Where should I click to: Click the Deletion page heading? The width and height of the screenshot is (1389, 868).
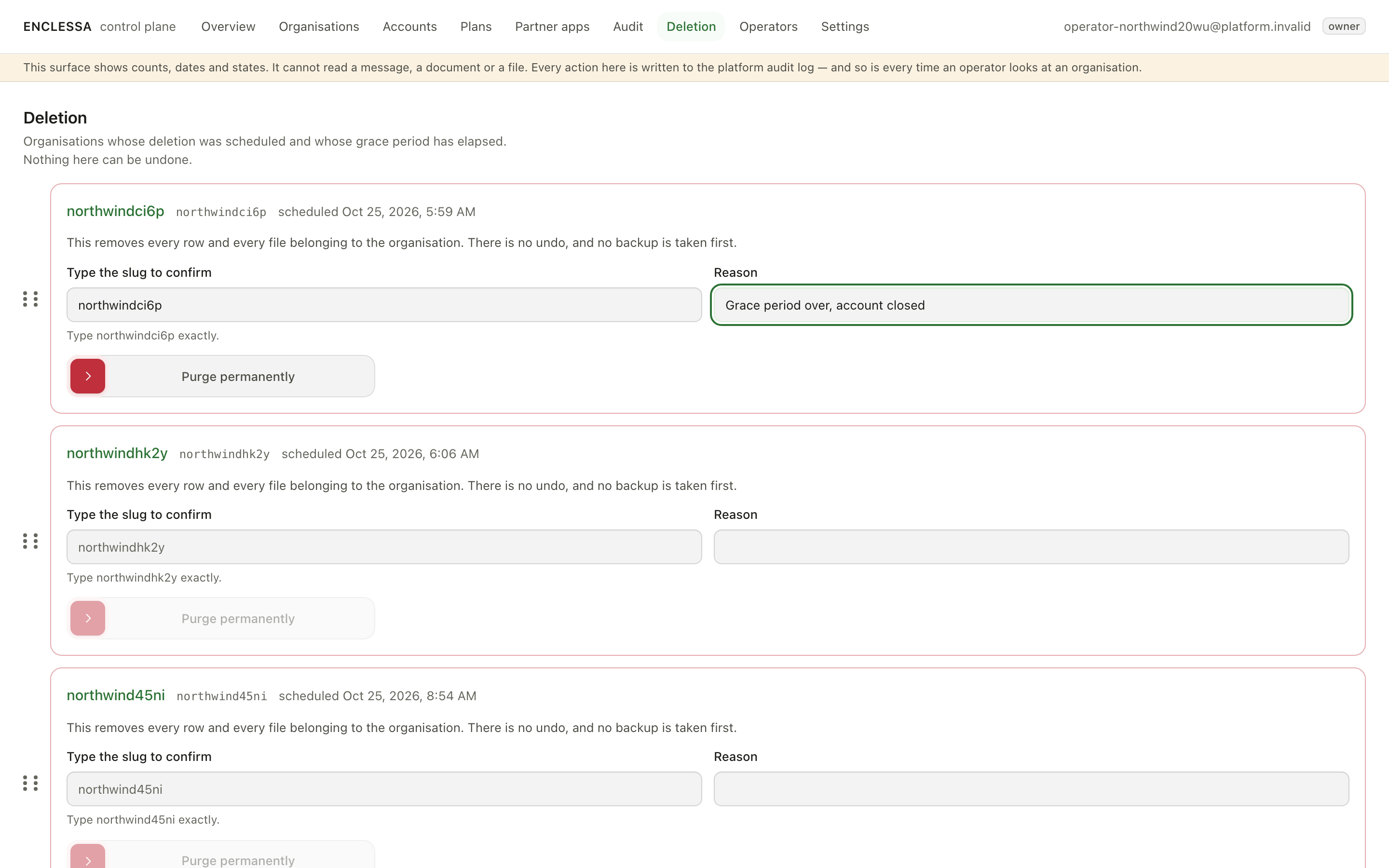pos(55,118)
